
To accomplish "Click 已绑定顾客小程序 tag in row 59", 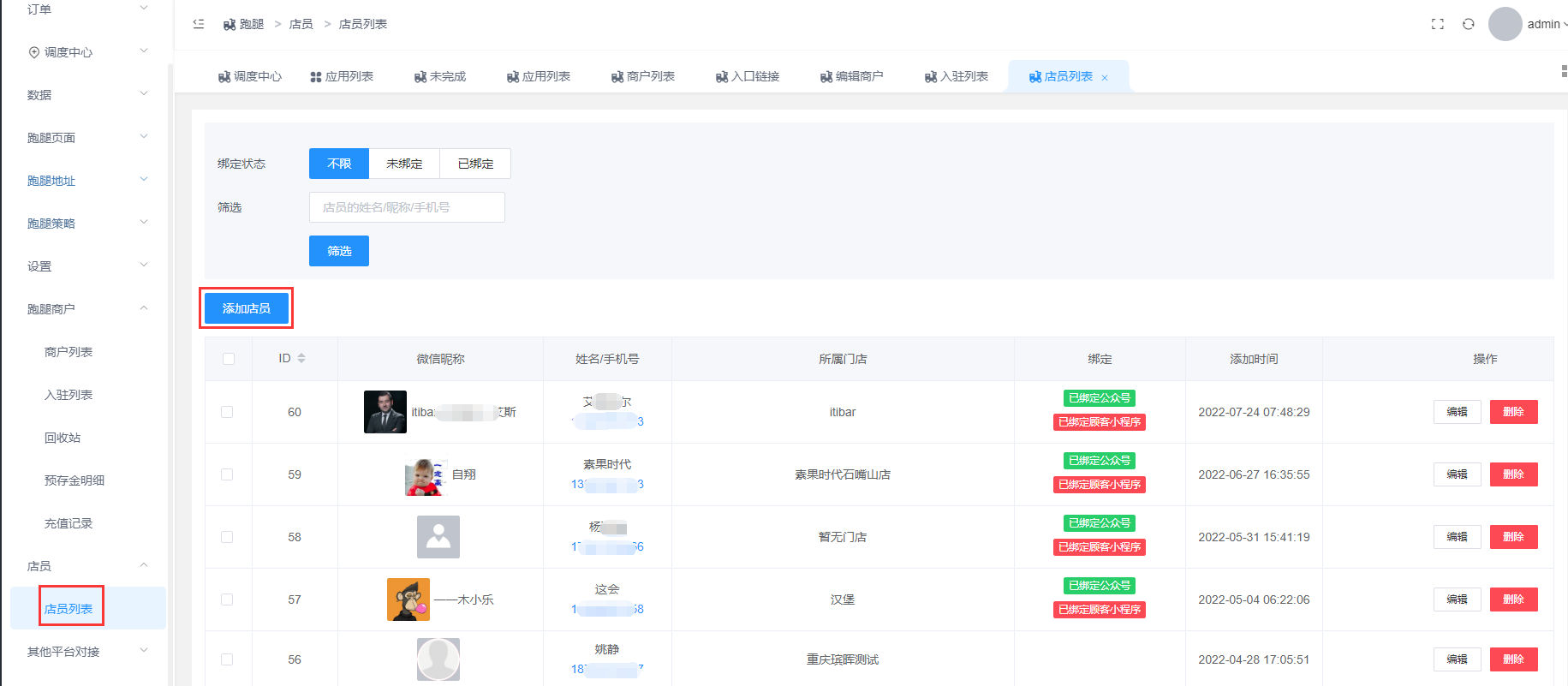I will tap(1100, 485).
